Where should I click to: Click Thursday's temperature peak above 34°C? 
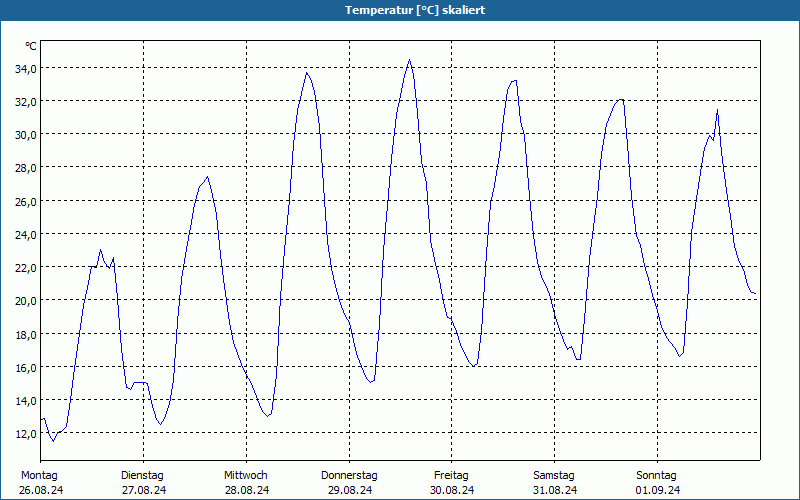click(x=409, y=60)
